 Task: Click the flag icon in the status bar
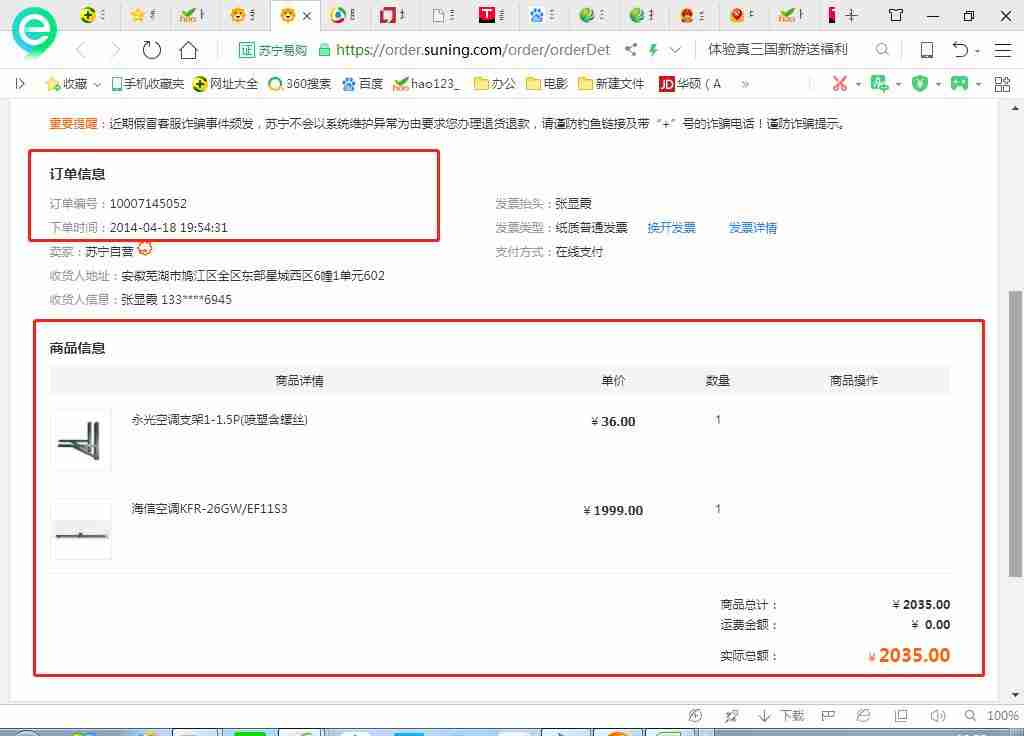[827, 716]
